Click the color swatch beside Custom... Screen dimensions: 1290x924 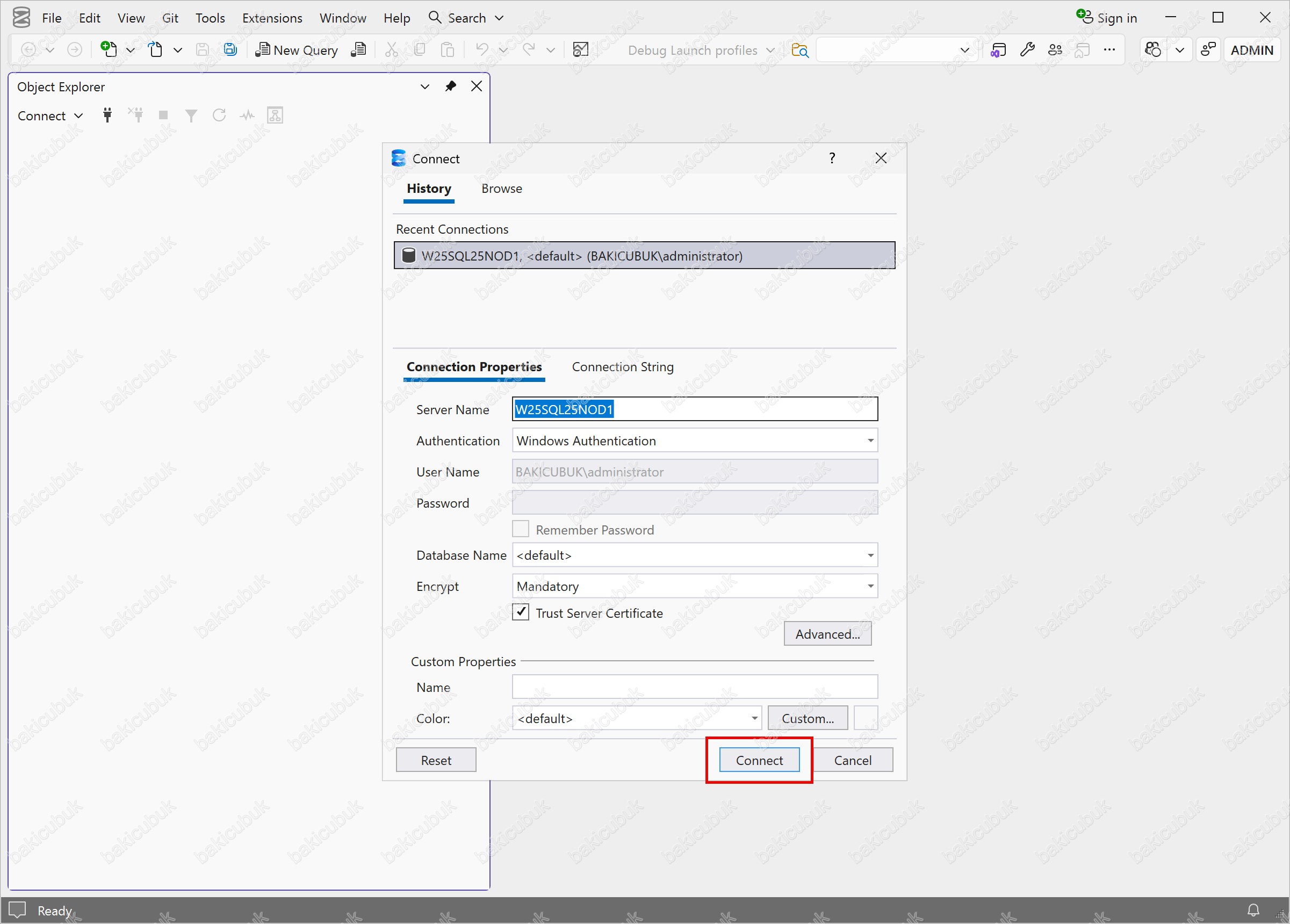pos(865,718)
